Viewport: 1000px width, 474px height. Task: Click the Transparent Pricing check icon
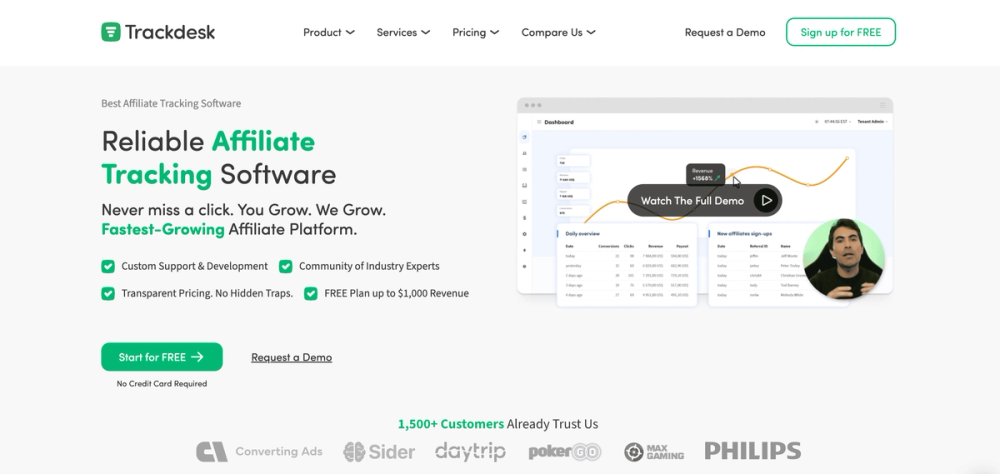108,293
